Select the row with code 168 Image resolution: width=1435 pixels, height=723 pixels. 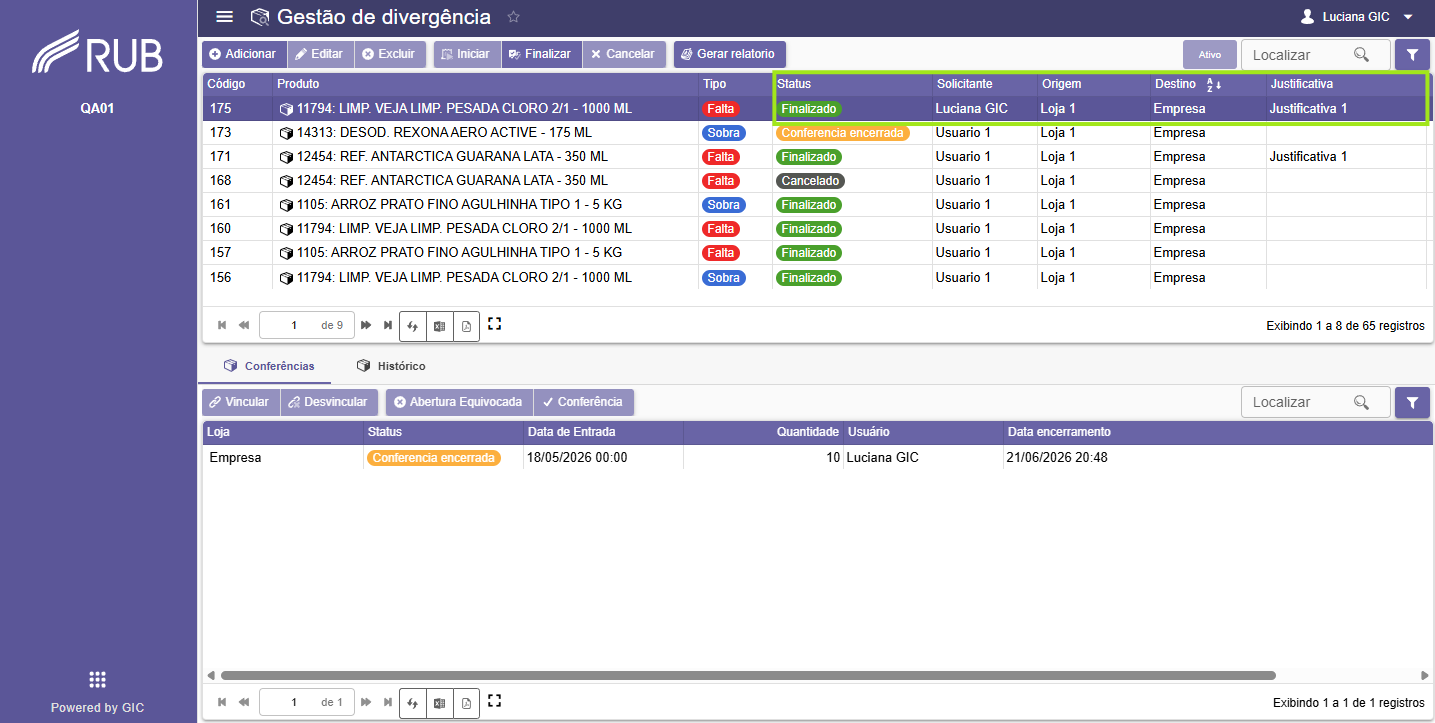pyautogui.click(x=816, y=181)
